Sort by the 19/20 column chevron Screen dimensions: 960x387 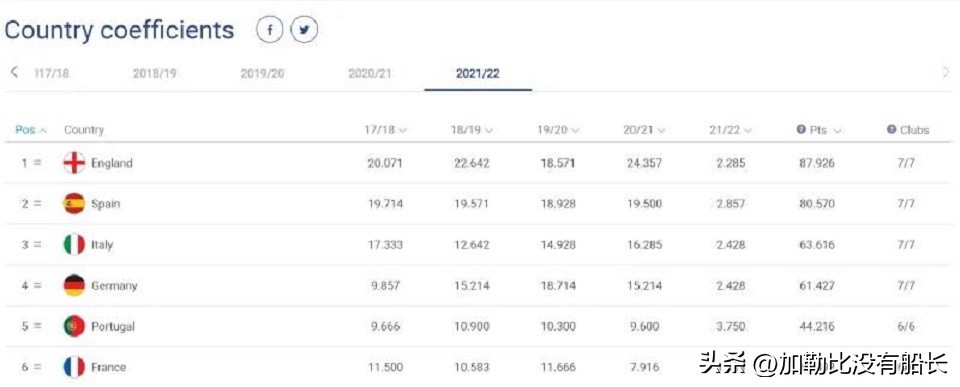tap(576, 130)
